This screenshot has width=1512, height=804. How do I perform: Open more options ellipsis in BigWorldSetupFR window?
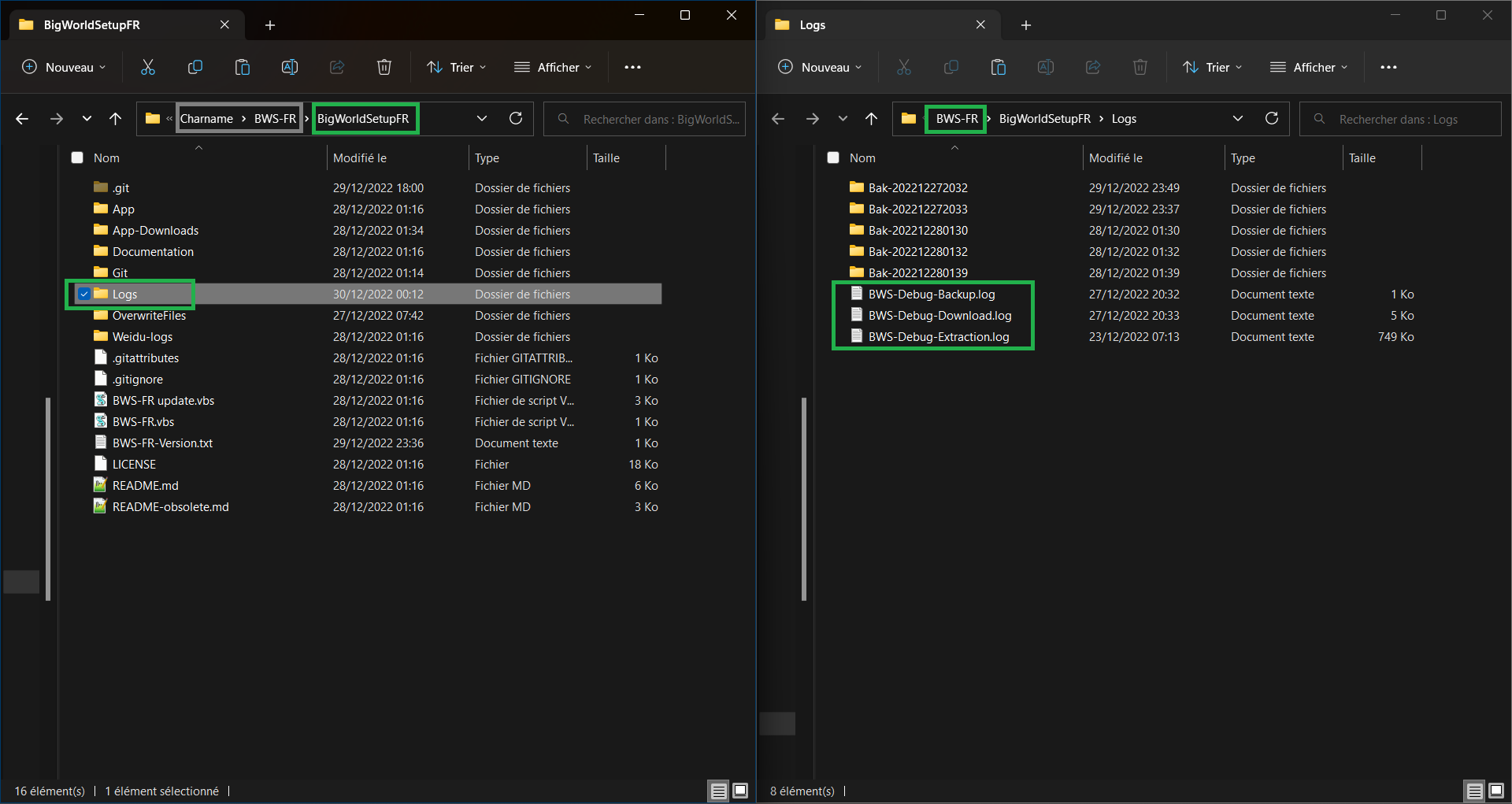point(632,67)
